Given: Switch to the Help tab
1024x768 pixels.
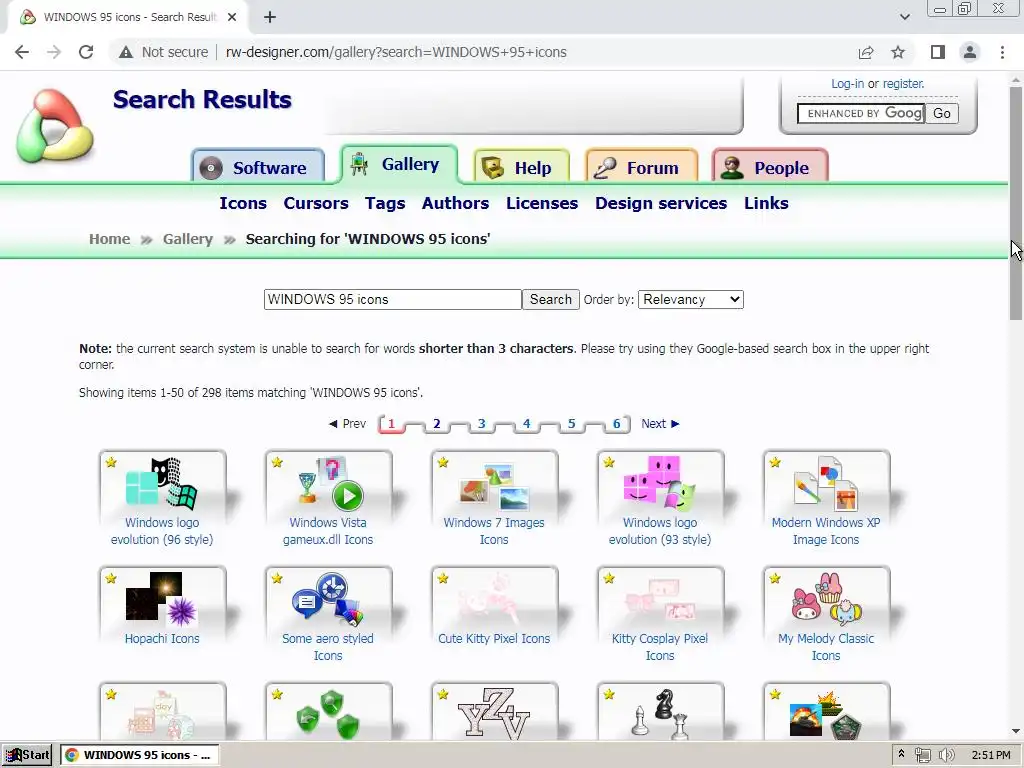Looking at the screenshot, I should 522,167.
